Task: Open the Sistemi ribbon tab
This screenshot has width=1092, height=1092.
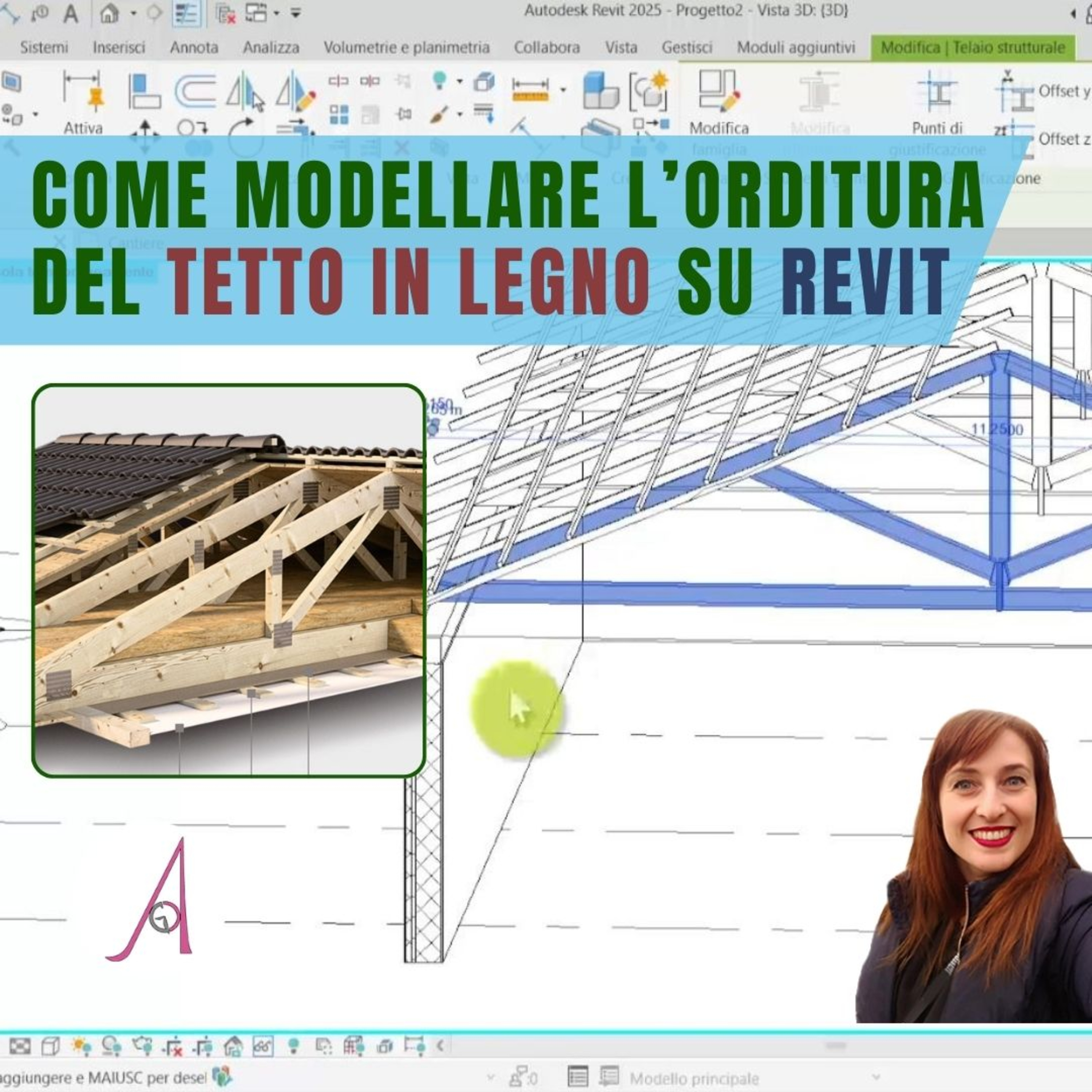Action: (44, 47)
